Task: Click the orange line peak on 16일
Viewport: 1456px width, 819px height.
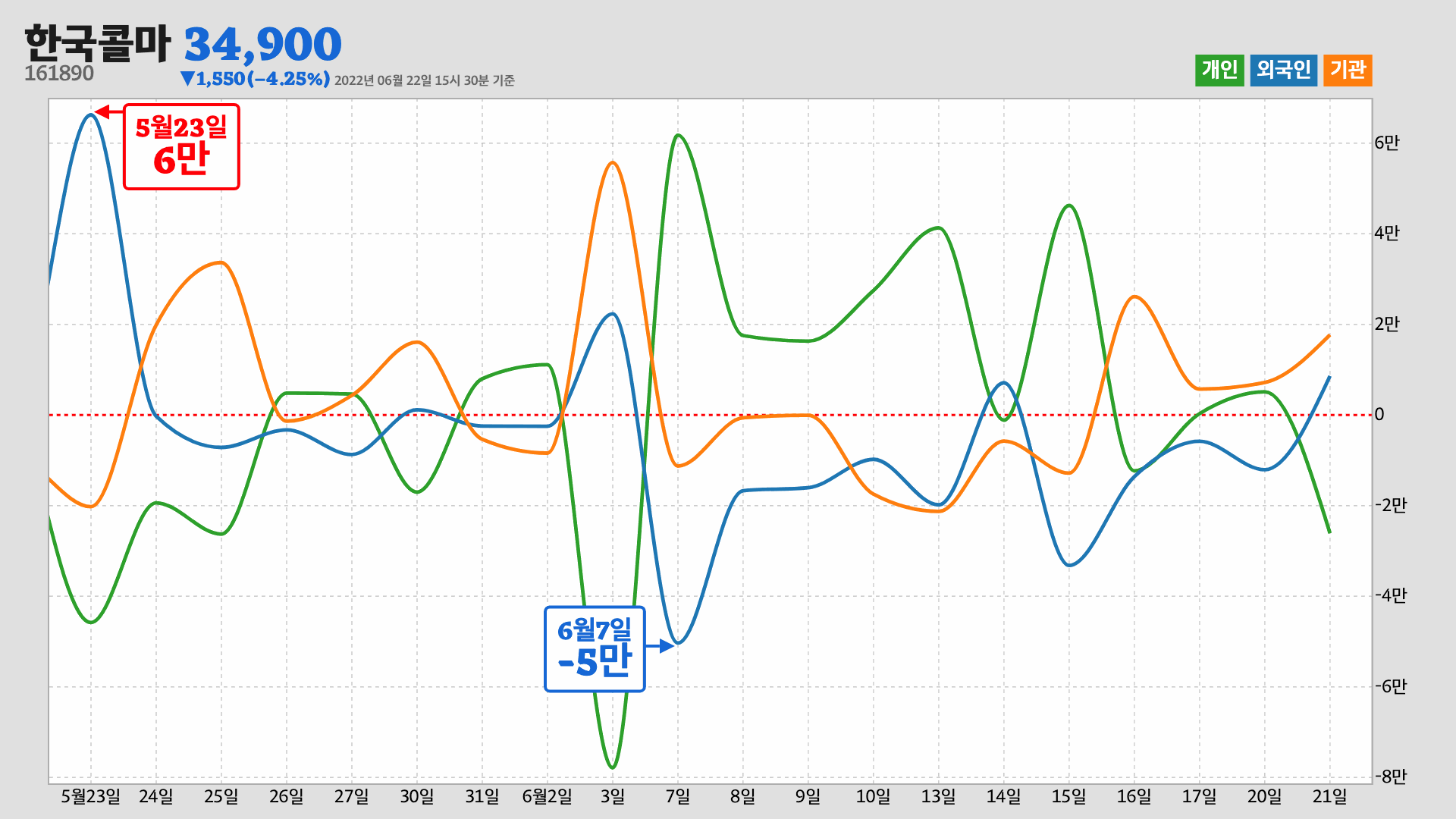Action: 1134,297
